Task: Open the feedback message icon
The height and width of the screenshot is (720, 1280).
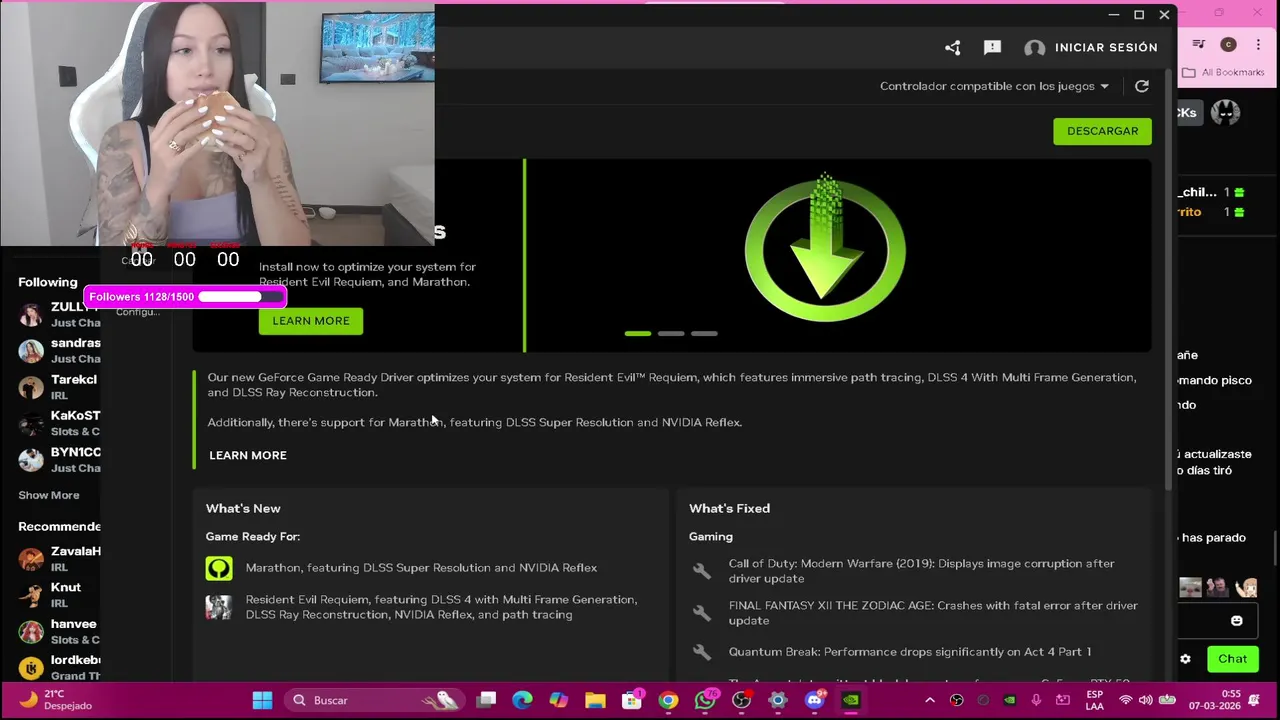Action: point(992,47)
